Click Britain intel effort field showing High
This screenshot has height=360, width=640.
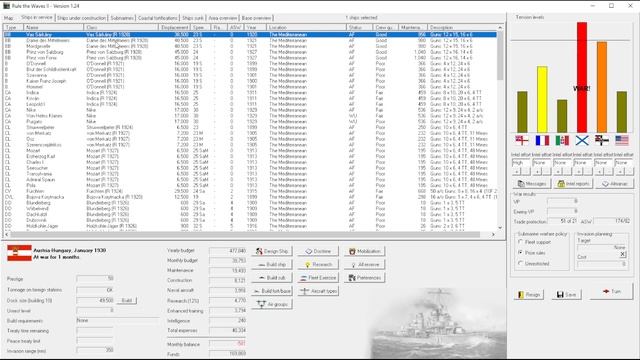[521, 162]
